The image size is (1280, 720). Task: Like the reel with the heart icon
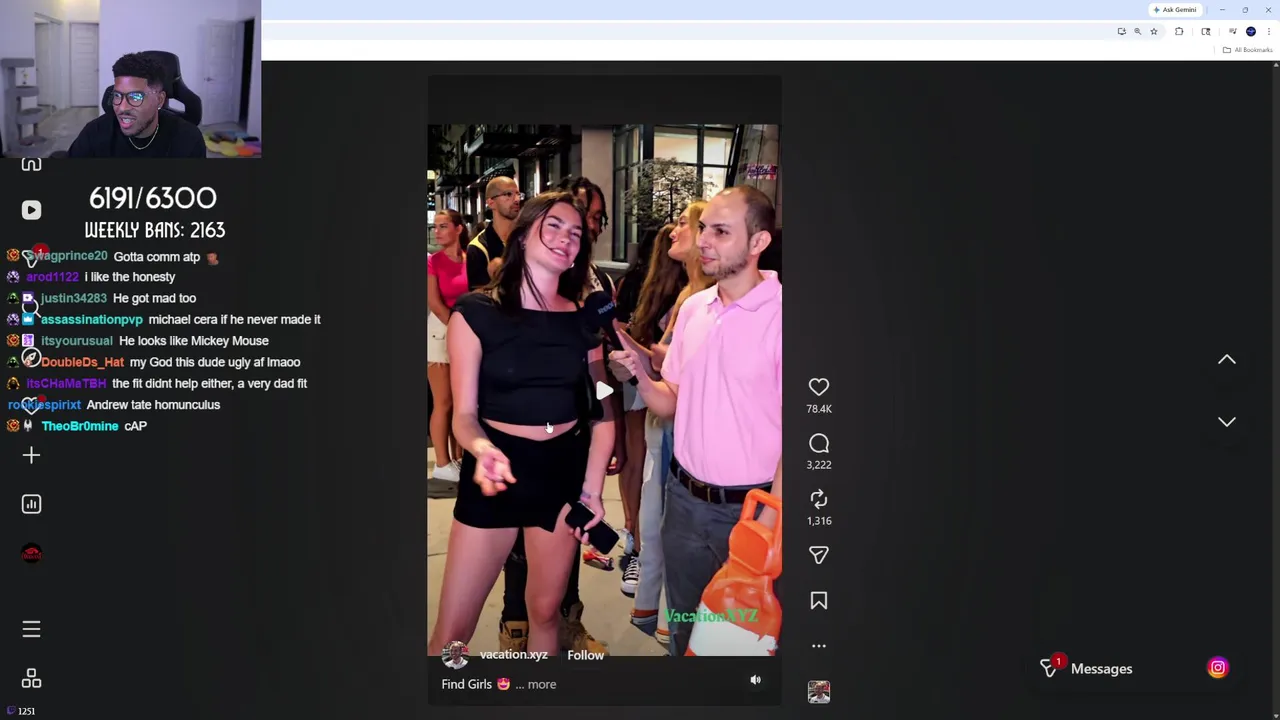click(819, 387)
